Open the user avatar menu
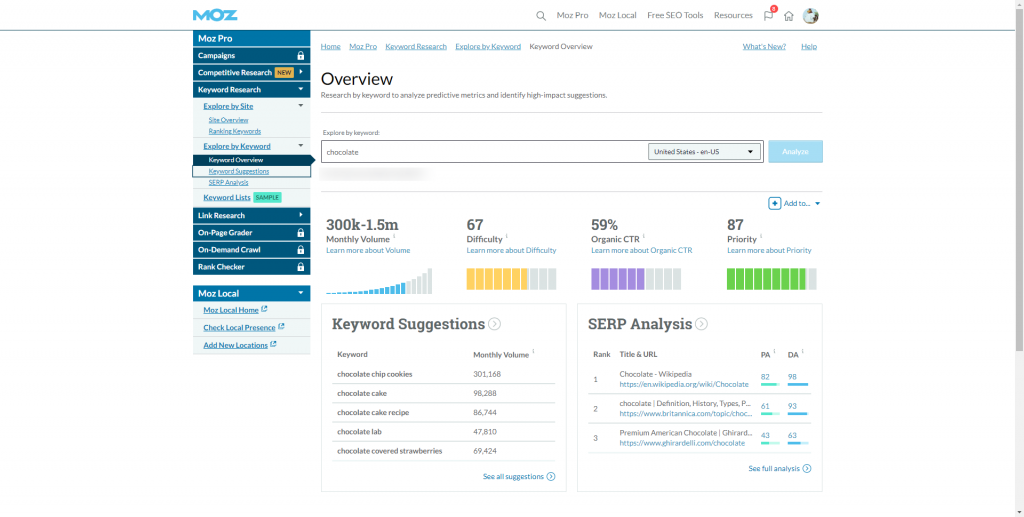The height and width of the screenshot is (517, 1024). (810, 16)
